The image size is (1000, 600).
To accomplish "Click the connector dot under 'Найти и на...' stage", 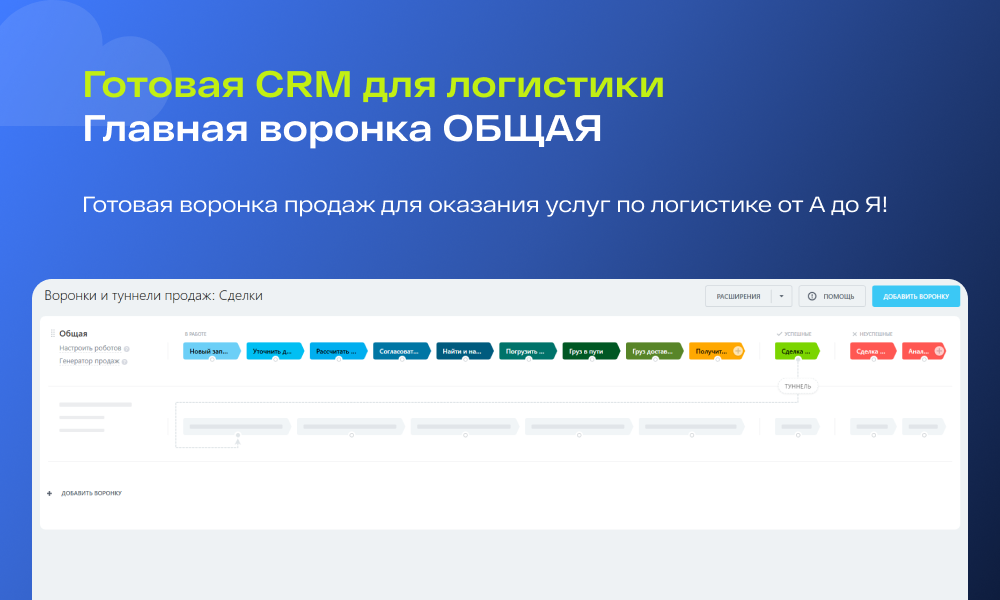I will (x=465, y=360).
